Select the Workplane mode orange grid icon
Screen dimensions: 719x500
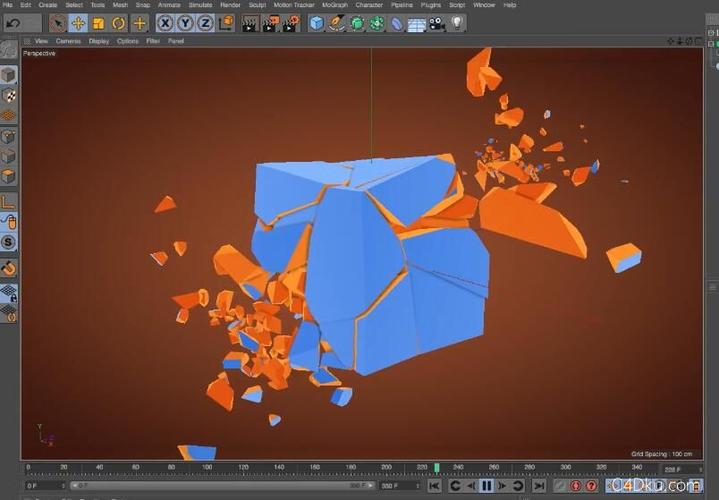pyautogui.click(x=9, y=115)
